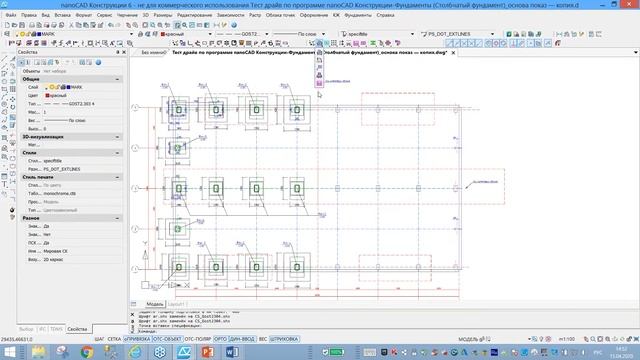This screenshot has width=640, height=360.
Task: Open the По слою lineweight dropdown
Action: click(x=323, y=34)
